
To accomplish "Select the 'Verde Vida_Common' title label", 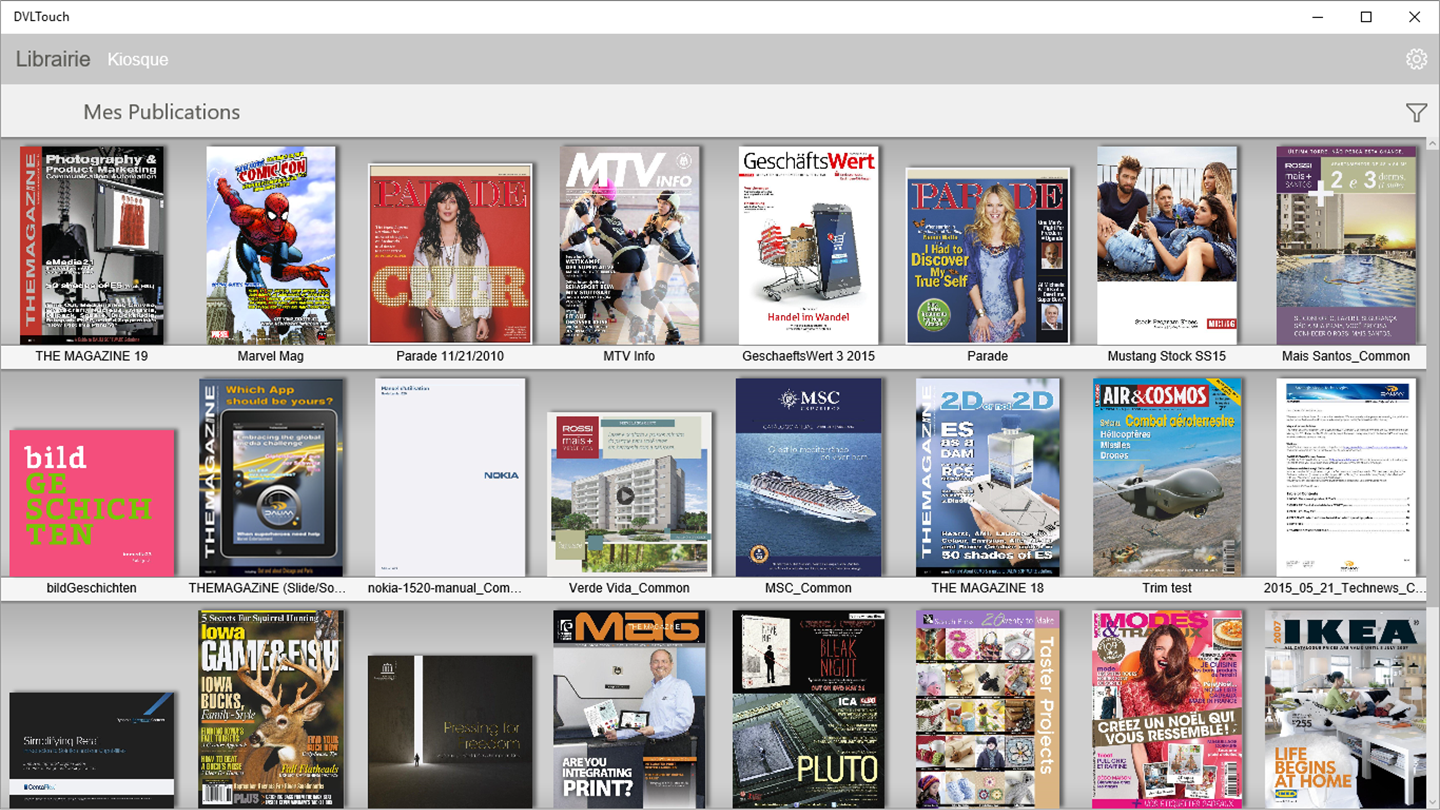I will (x=629, y=588).
